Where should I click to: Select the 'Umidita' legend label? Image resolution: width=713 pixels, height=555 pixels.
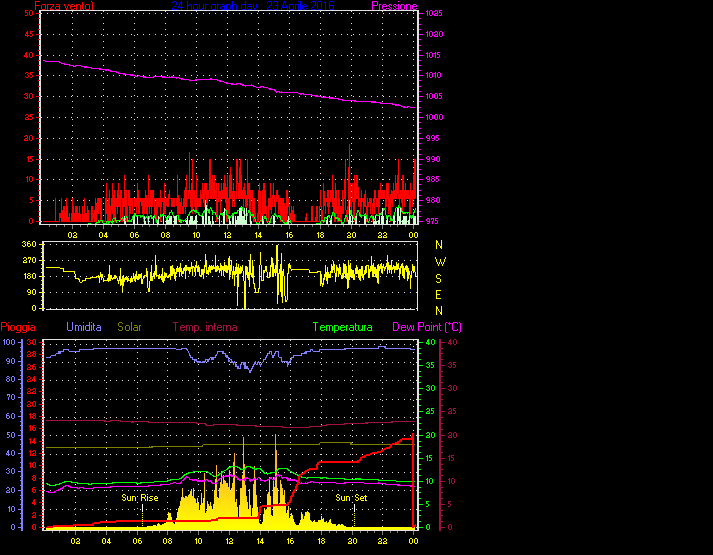coord(84,327)
